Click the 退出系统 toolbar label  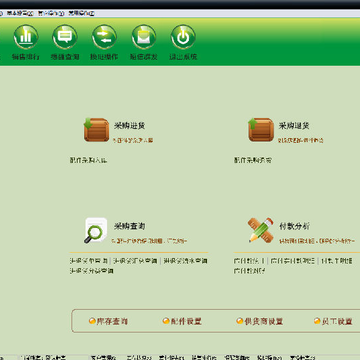(x=183, y=57)
